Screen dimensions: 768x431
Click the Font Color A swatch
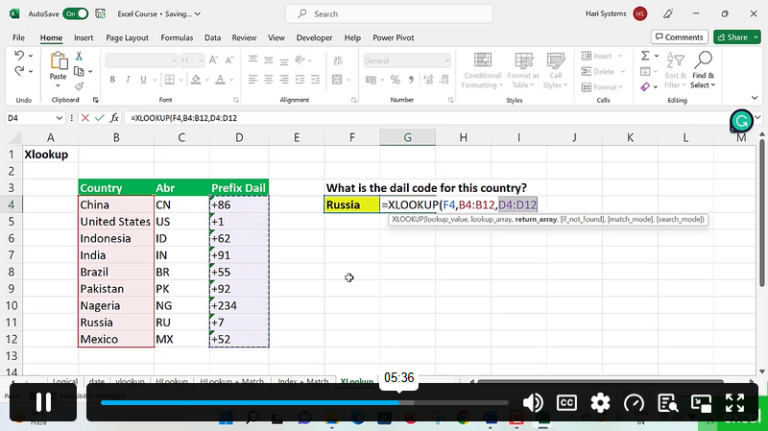tap(220, 79)
